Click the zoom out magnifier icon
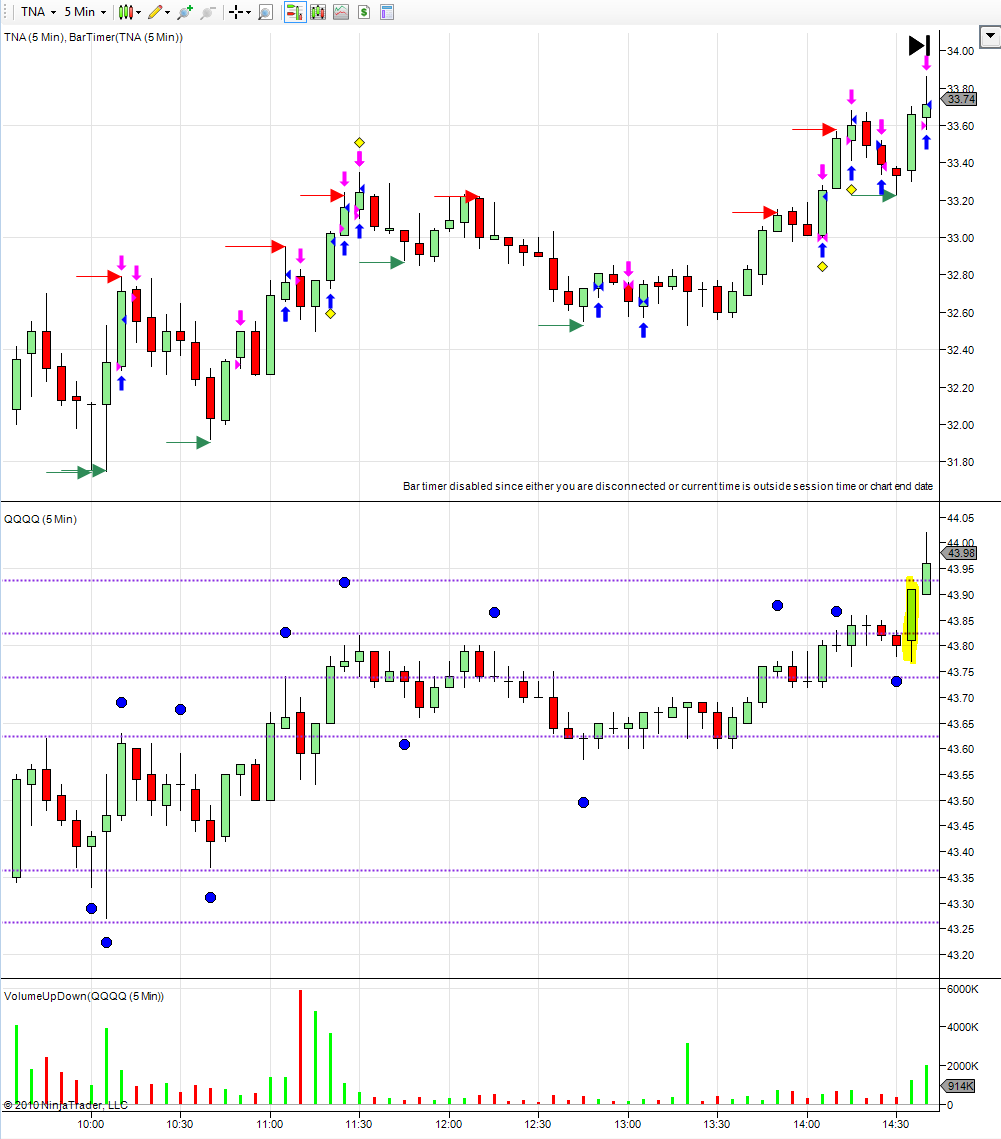This screenshot has height=1139, width=1001. [208, 12]
